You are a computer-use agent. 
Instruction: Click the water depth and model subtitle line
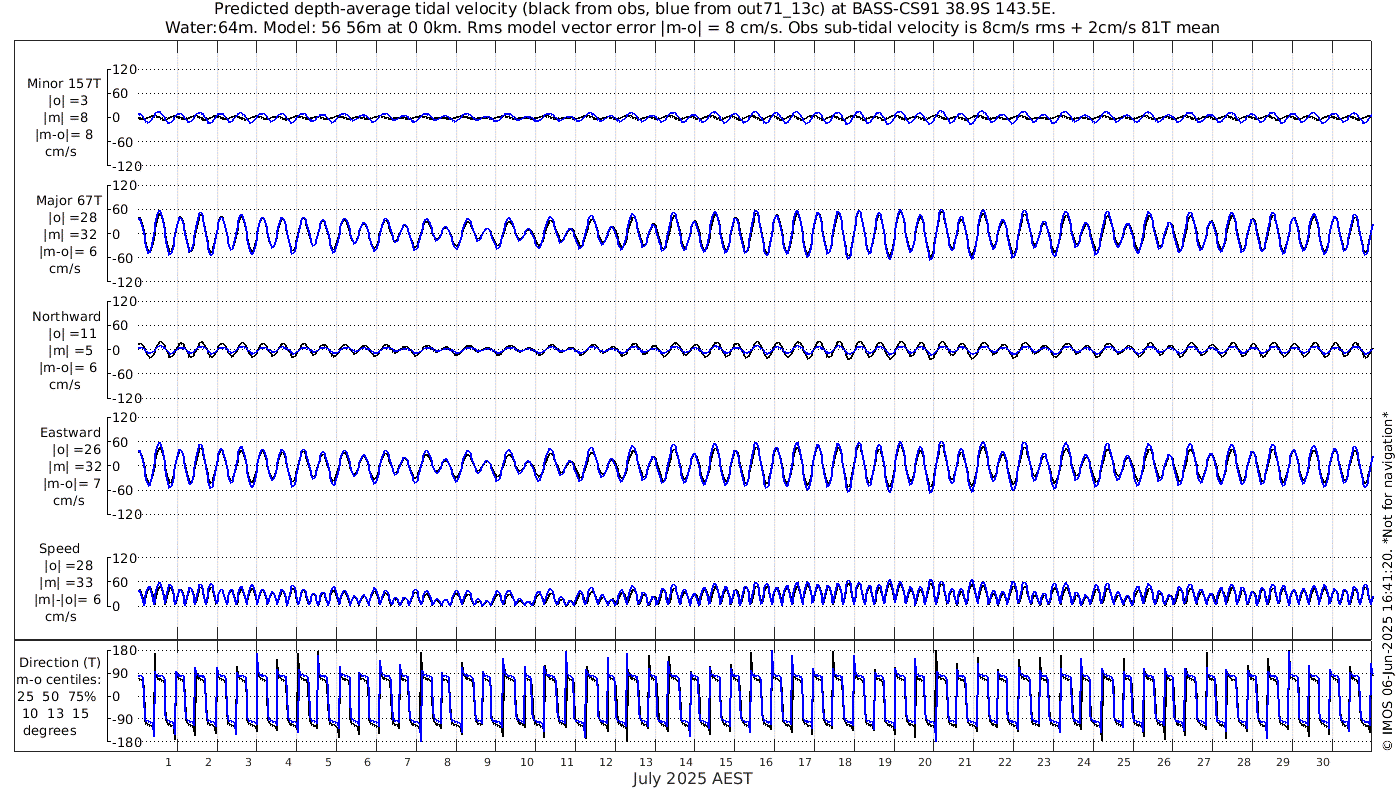click(x=692, y=27)
